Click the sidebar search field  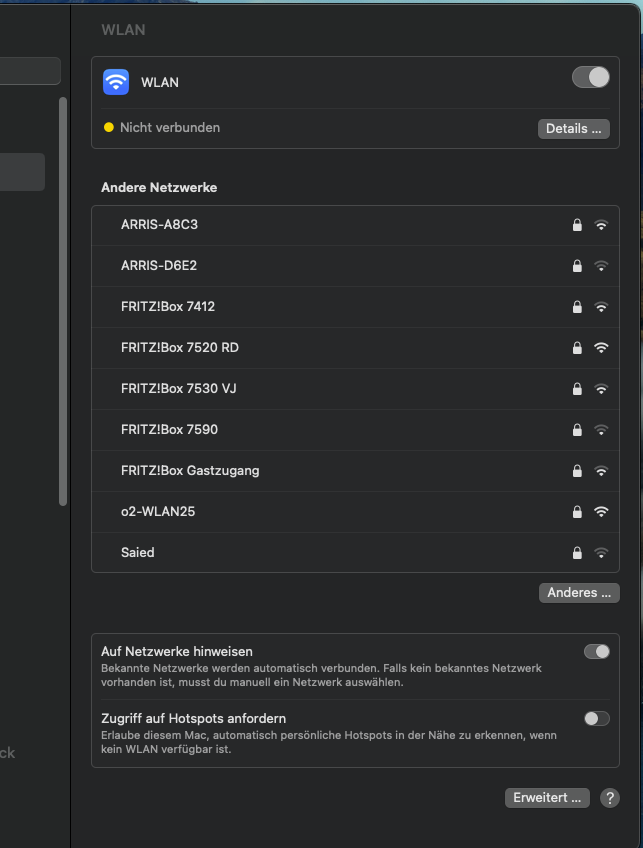[x=30, y=71]
